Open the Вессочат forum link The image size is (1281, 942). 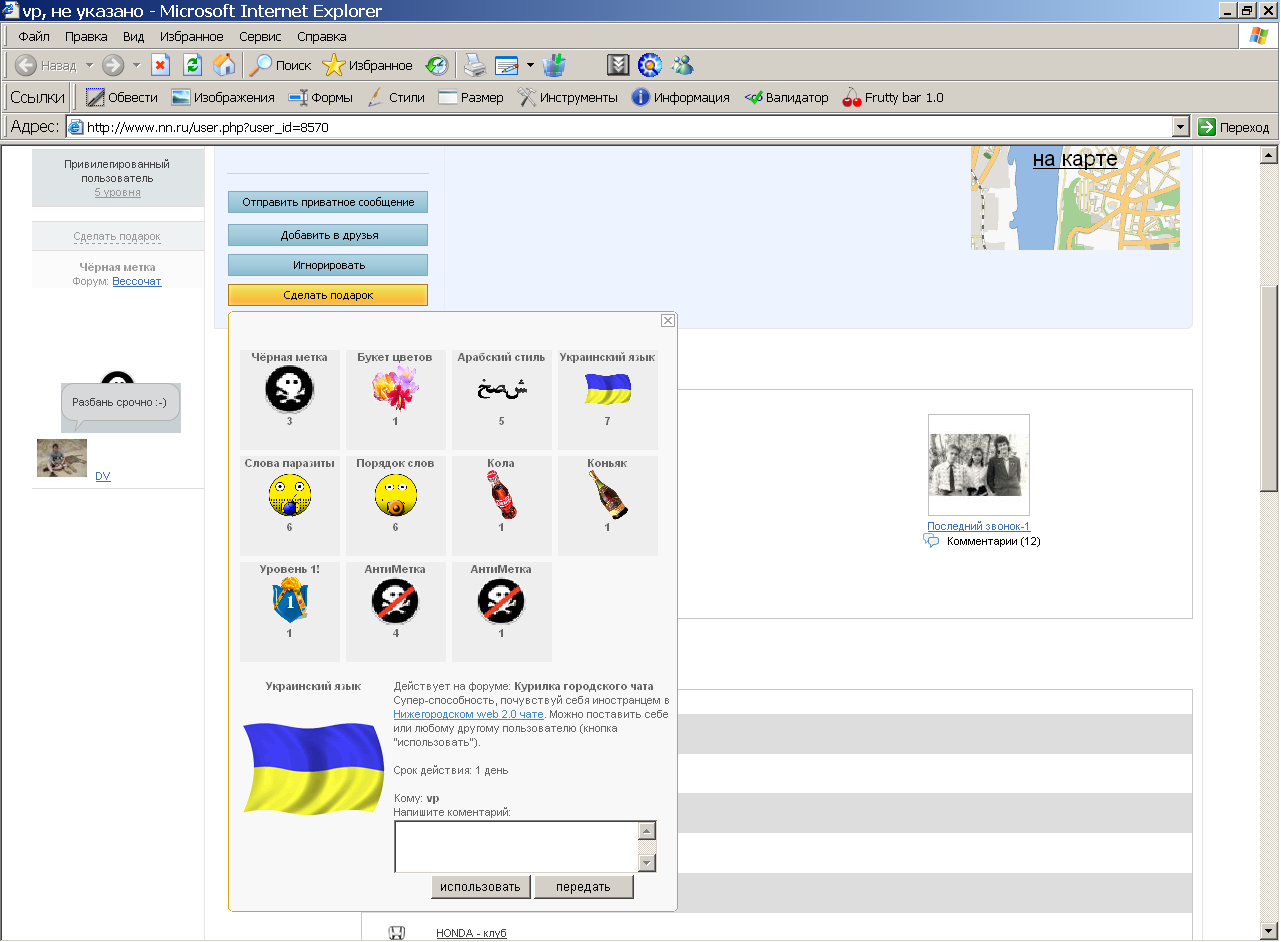coord(137,282)
